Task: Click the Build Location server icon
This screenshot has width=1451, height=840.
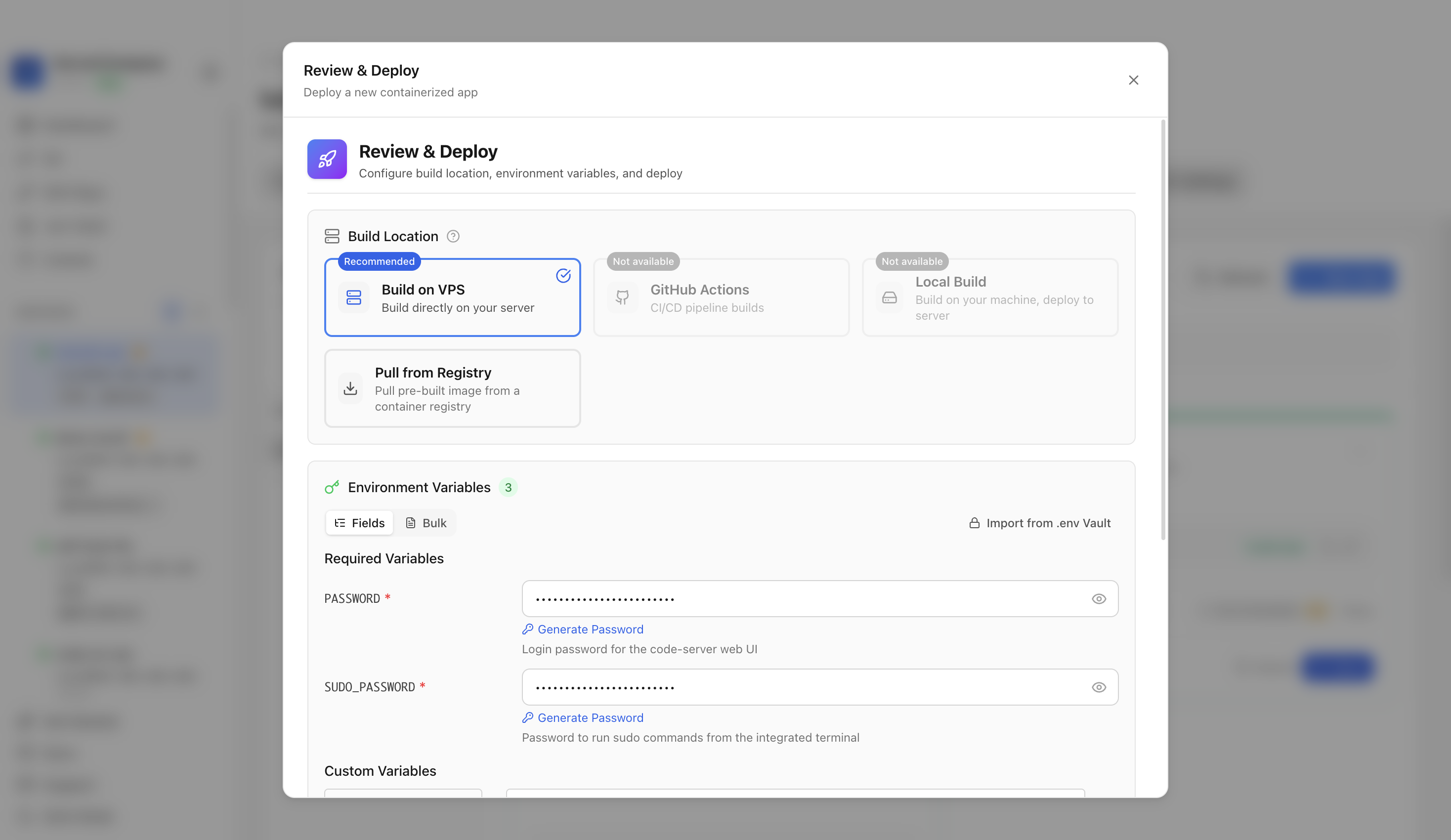Action: click(332, 236)
